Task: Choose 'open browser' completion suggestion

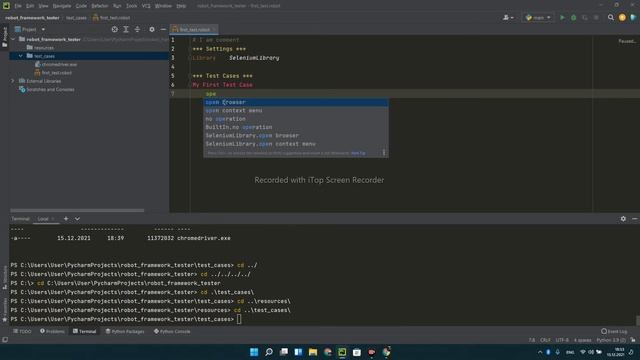Action: coord(296,102)
